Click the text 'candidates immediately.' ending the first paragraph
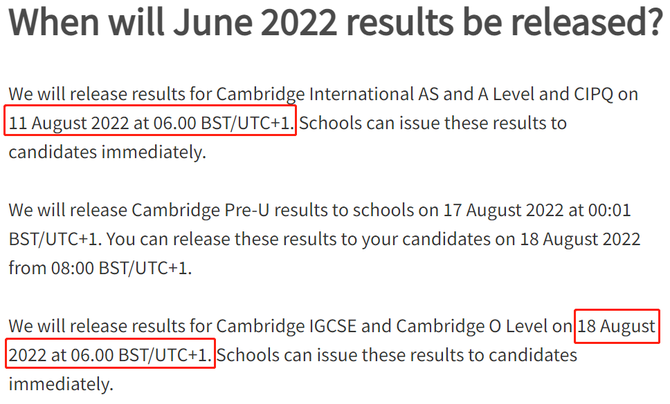 click(x=107, y=152)
